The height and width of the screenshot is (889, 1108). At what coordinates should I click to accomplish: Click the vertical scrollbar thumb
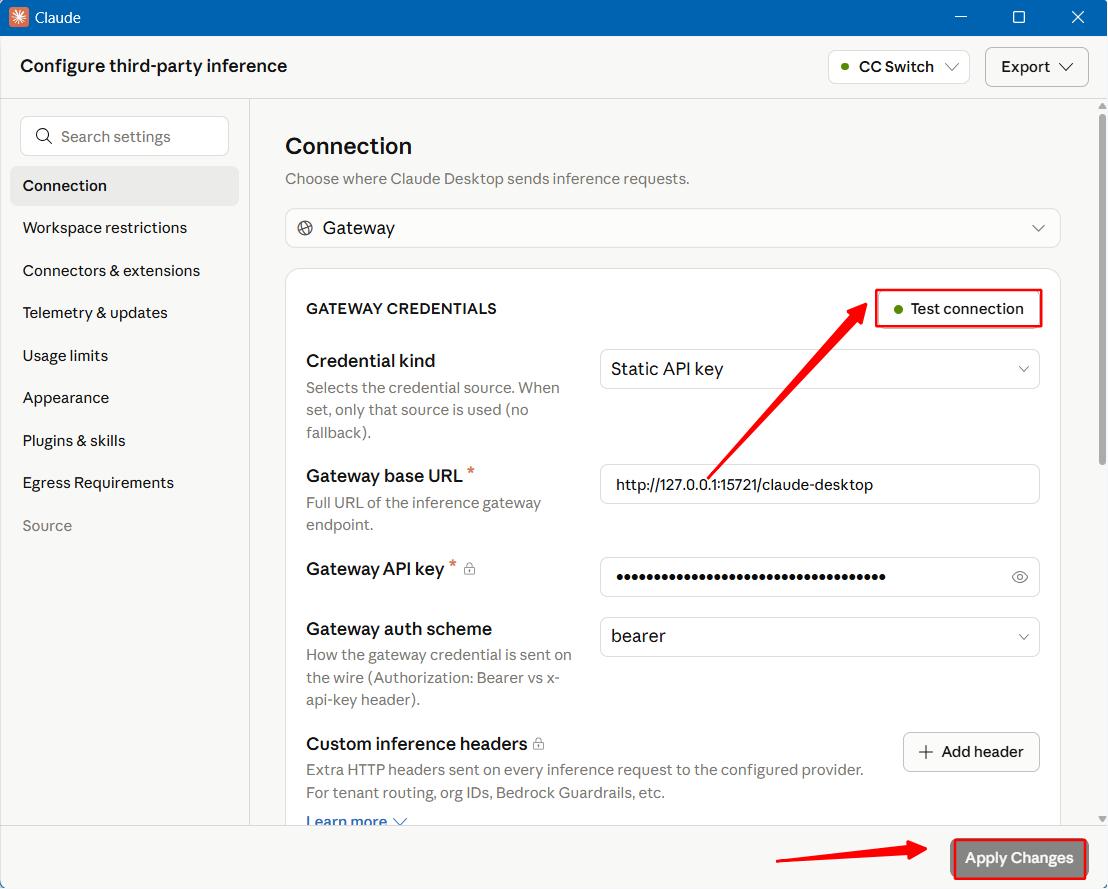tap(1102, 288)
